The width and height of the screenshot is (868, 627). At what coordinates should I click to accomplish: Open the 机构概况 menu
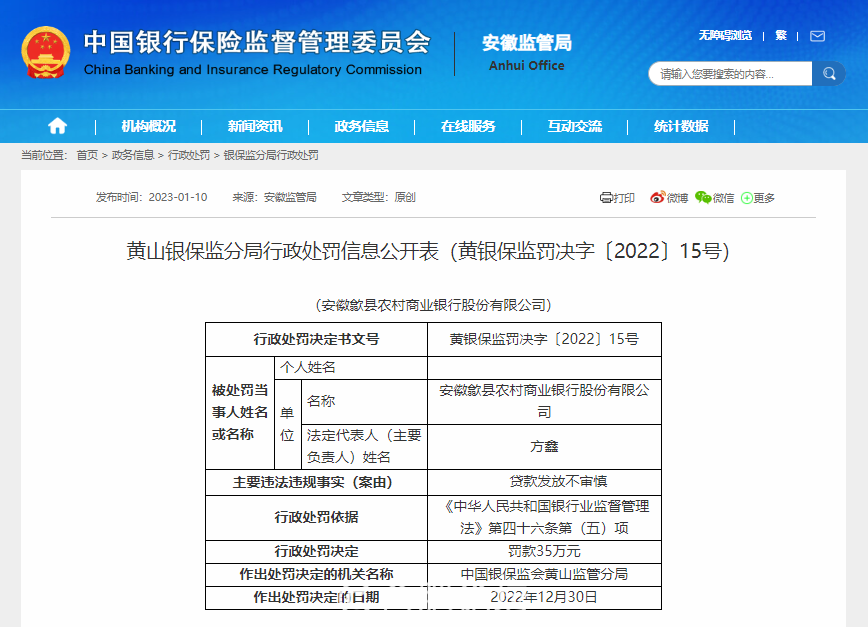[148, 126]
